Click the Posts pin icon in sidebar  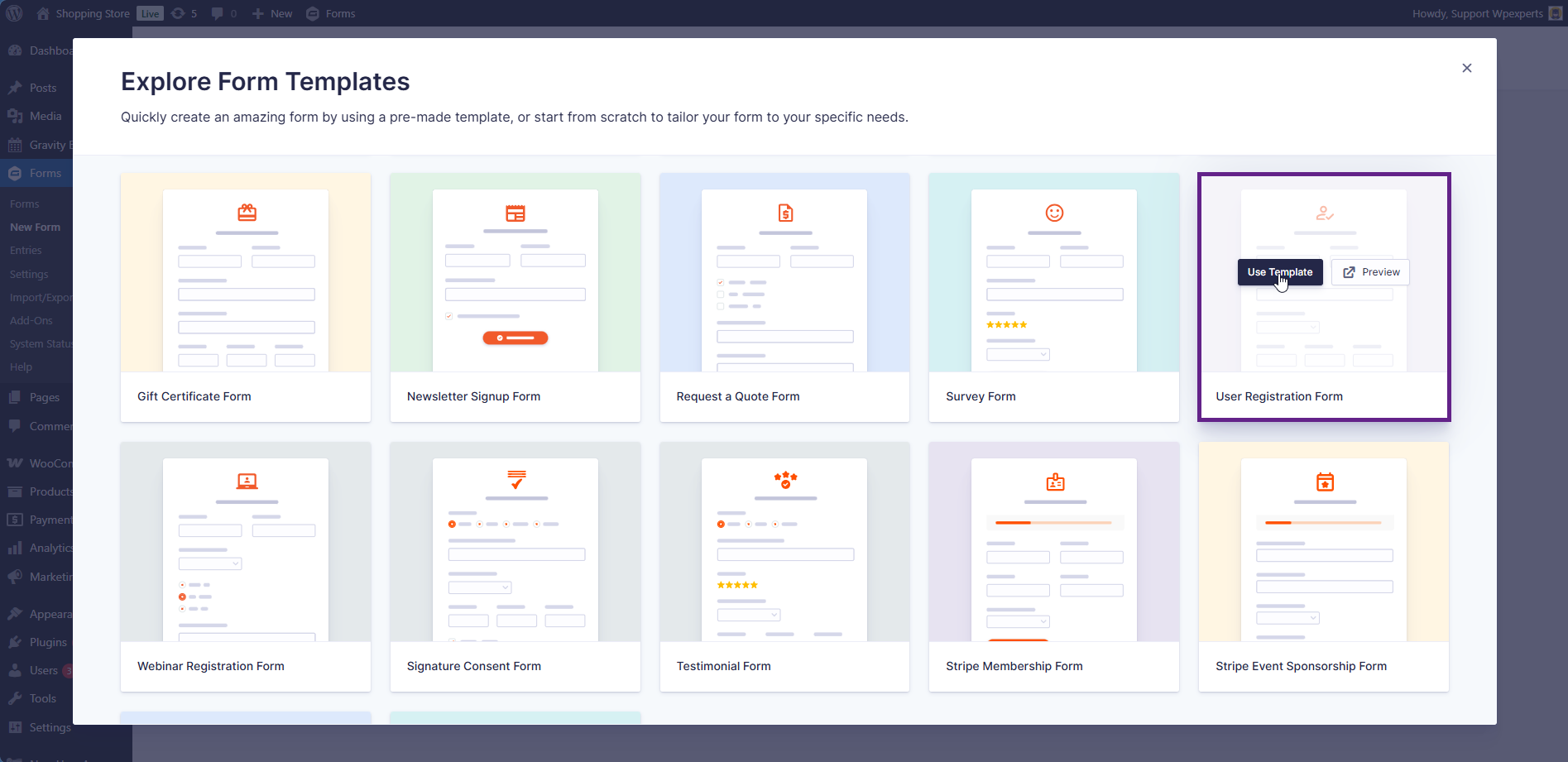coord(15,88)
